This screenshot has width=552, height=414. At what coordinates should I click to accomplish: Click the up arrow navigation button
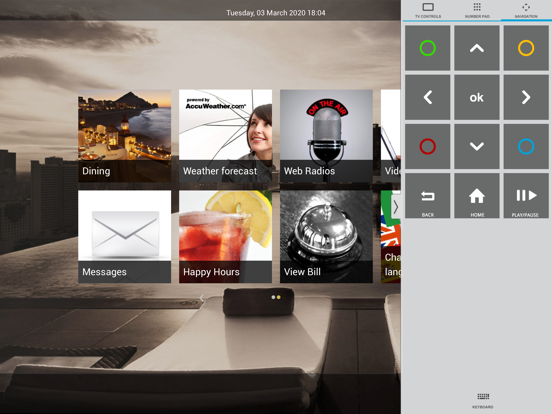click(x=477, y=48)
